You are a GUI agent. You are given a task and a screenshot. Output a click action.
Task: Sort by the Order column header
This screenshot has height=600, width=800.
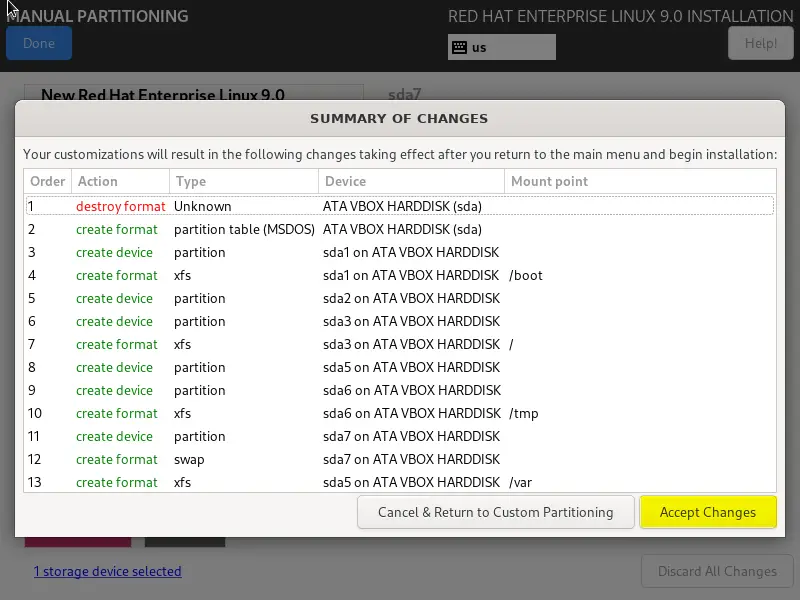coord(47,181)
